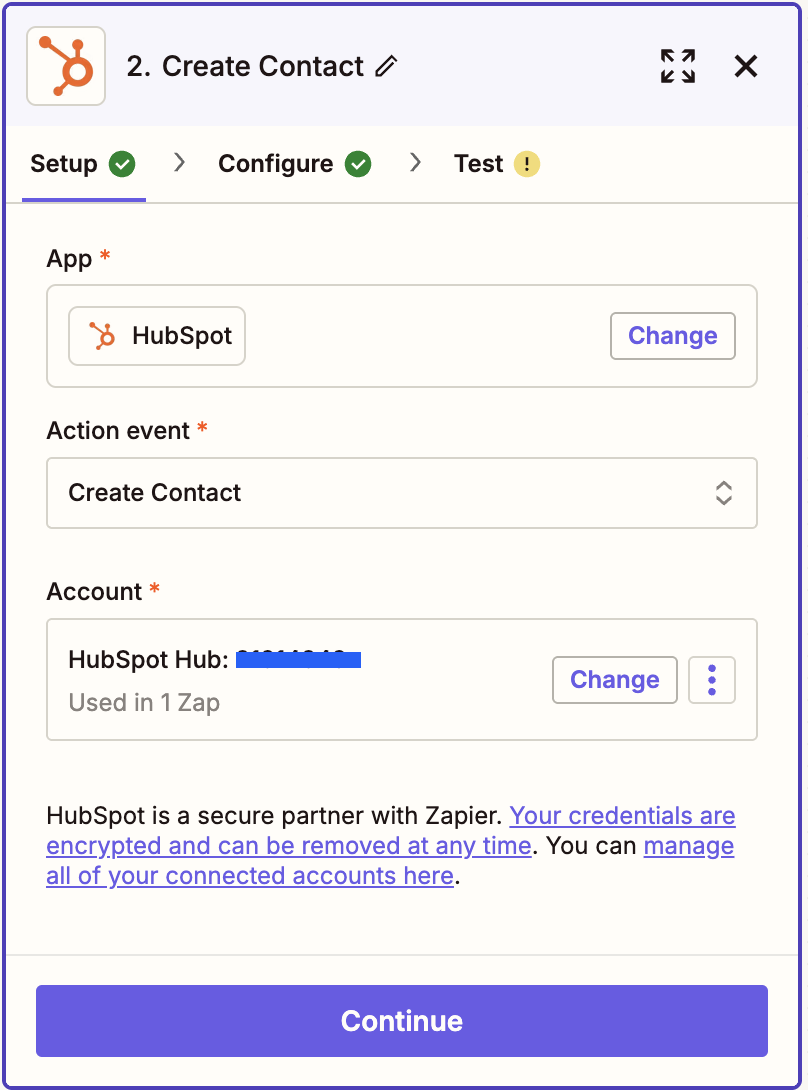
Task: Close the Create Contact panel
Action: click(746, 67)
